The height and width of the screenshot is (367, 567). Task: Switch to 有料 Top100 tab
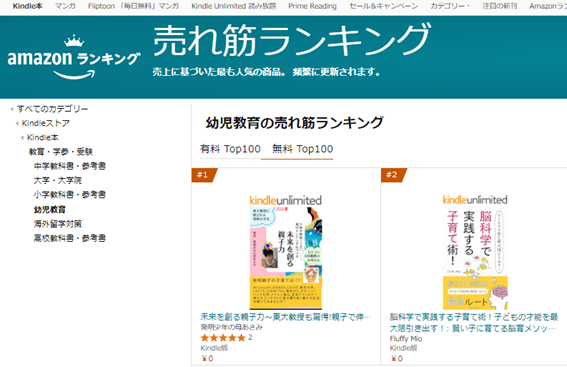pyautogui.click(x=230, y=149)
